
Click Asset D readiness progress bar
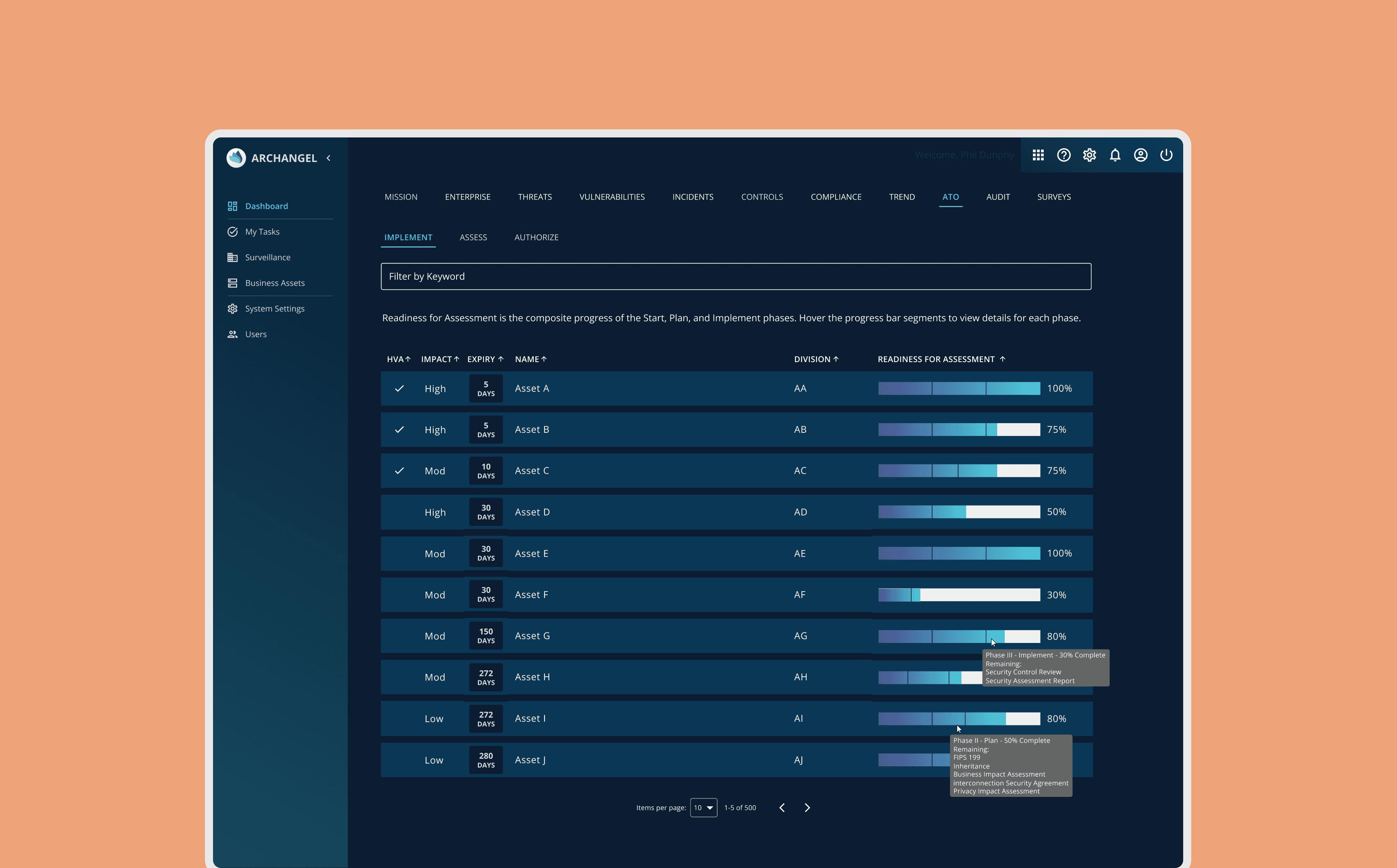coord(959,512)
